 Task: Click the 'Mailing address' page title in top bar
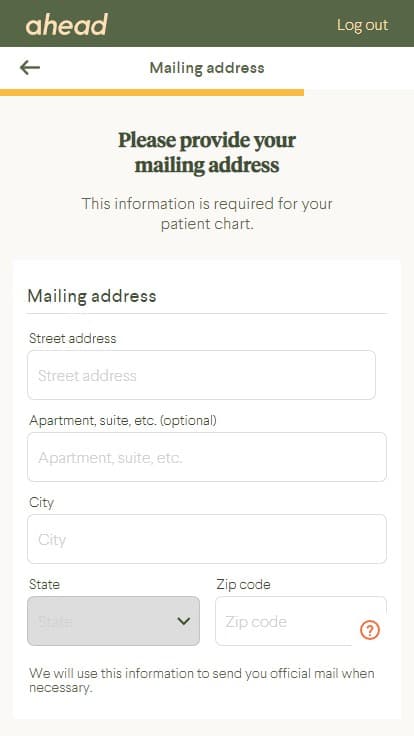pyautogui.click(x=207, y=68)
